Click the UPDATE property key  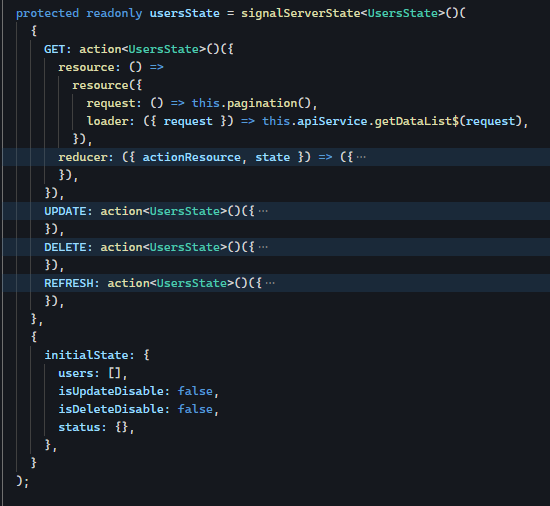pos(65,211)
